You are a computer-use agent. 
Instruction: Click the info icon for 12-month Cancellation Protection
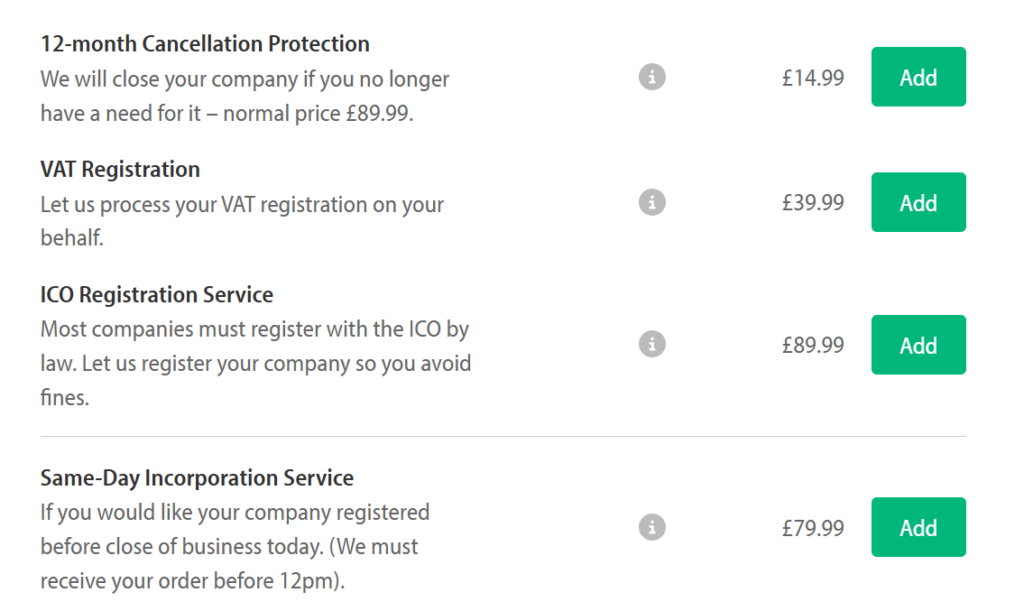(x=651, y=76)
